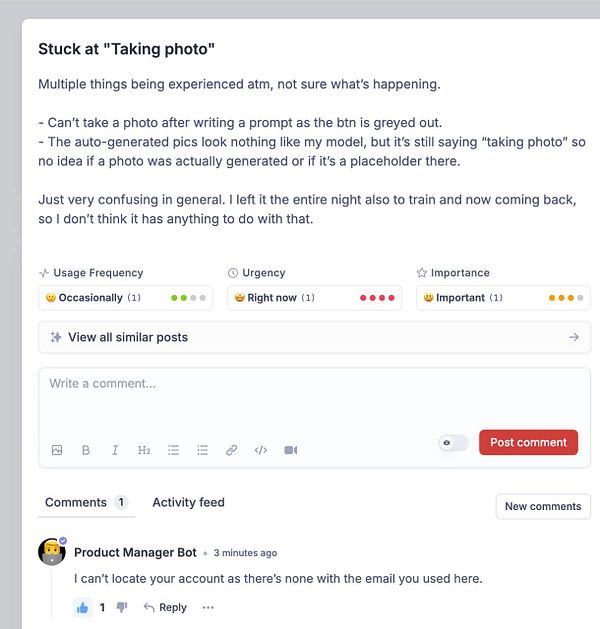The width and height of the screenshot is (600, 629).
Task: Downvote the Product Manager Bot comment
Action: [x=122, y=607]
